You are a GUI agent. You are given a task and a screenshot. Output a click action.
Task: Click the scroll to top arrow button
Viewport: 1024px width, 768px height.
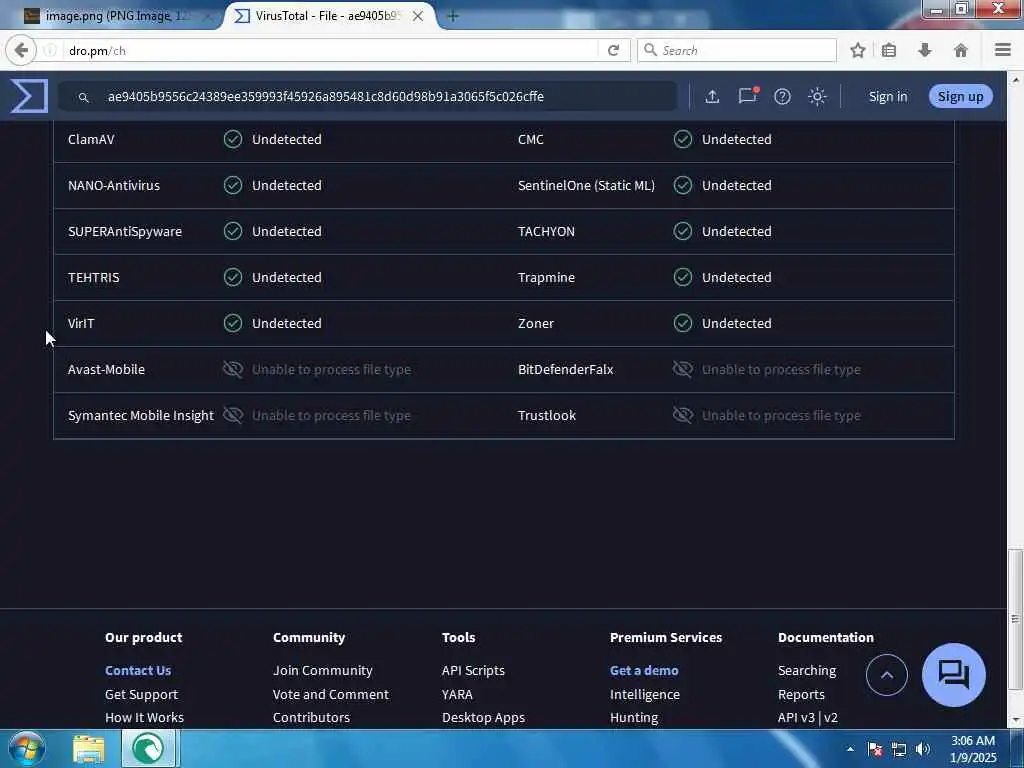click(x=886, y=675)
